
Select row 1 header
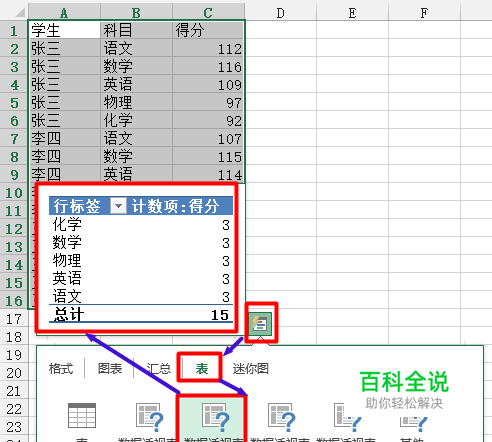tap(14, 31)
